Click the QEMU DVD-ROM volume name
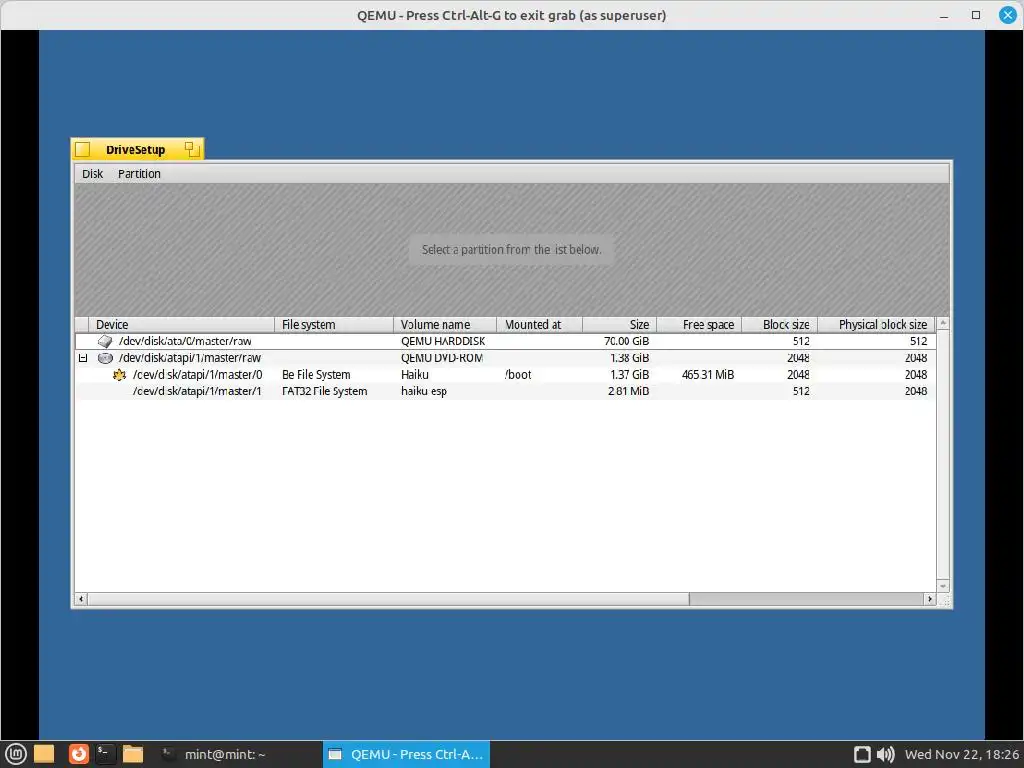Screen dimensions: 1024x768 [442, 358]
